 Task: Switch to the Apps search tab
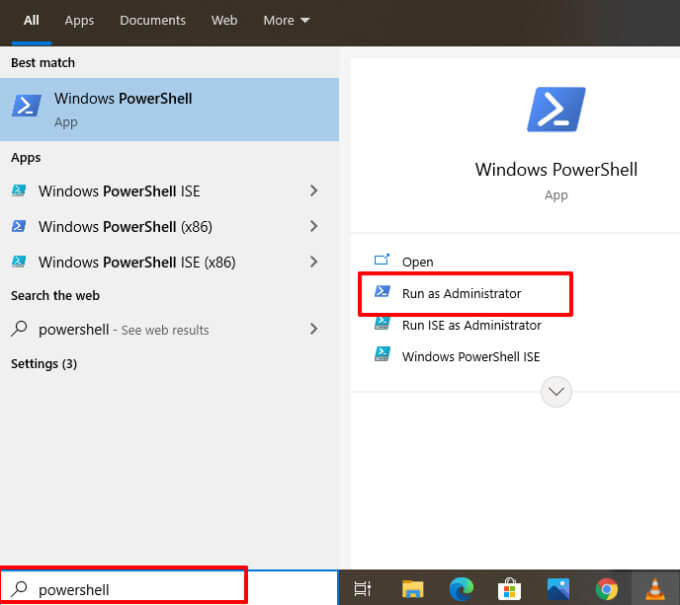pos(79,20)
